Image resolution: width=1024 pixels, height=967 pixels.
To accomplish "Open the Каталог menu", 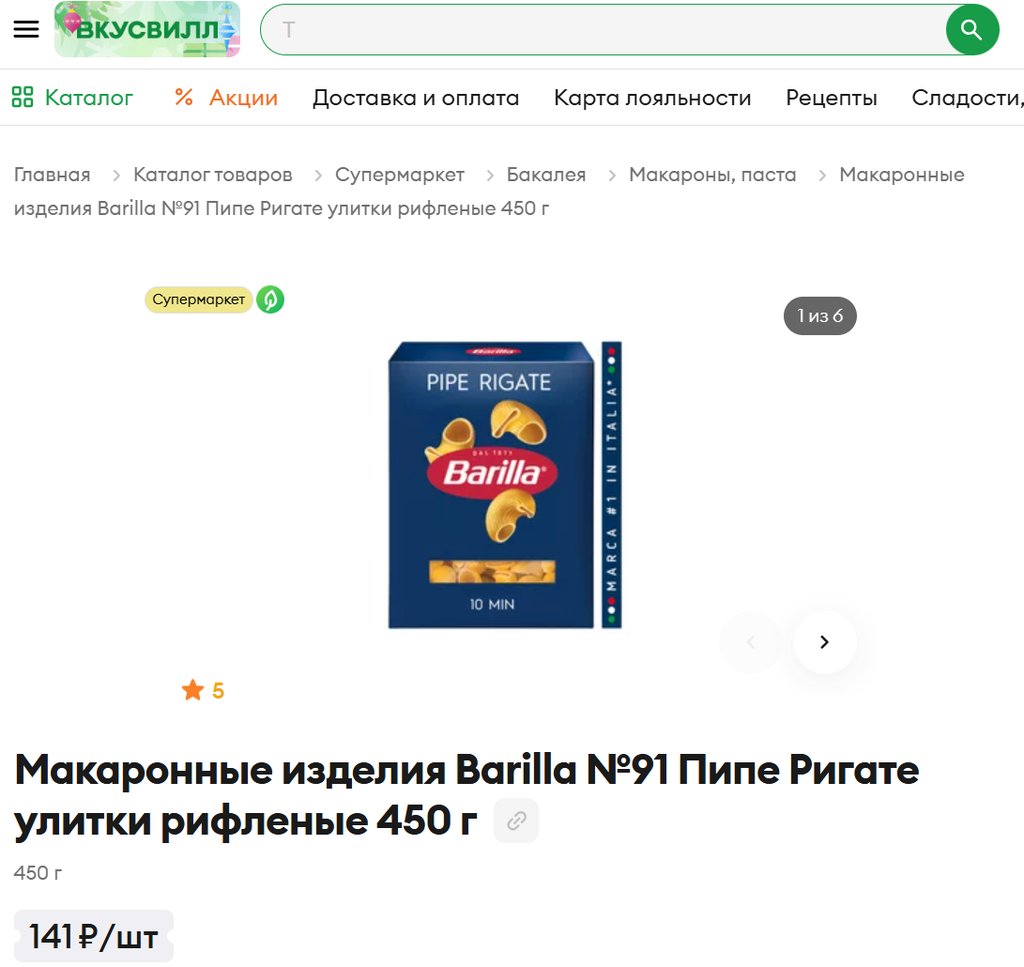I will pos(72,97).
